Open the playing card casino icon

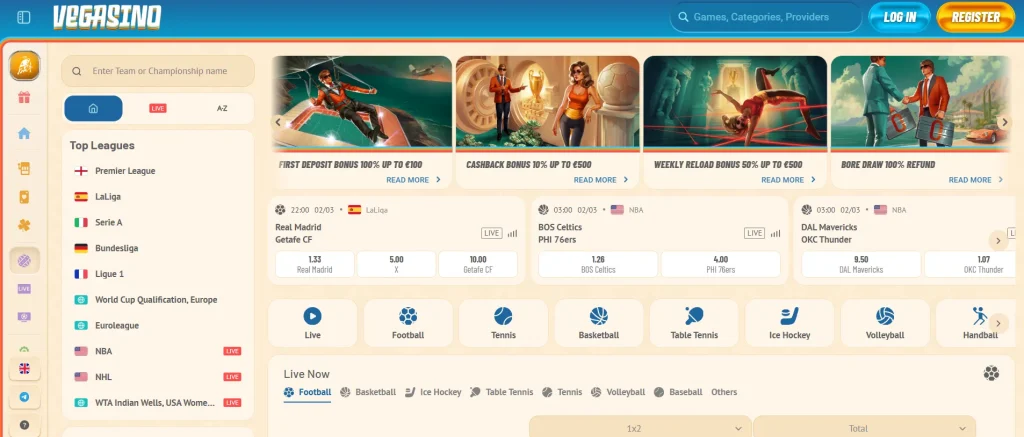point(24,197)
